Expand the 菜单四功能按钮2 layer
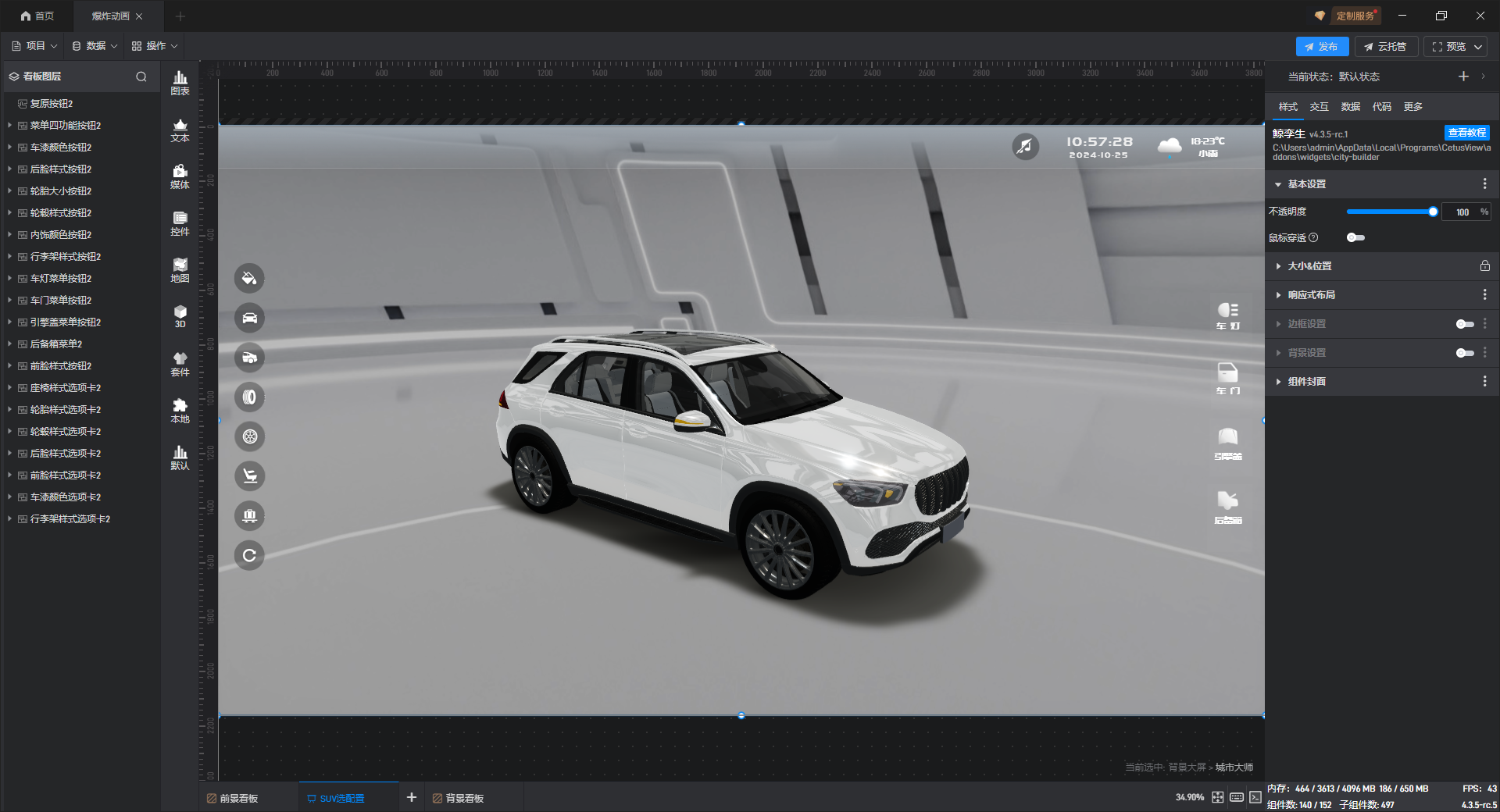The height and width of the screenshot is (812, 1500). [9, 125]
